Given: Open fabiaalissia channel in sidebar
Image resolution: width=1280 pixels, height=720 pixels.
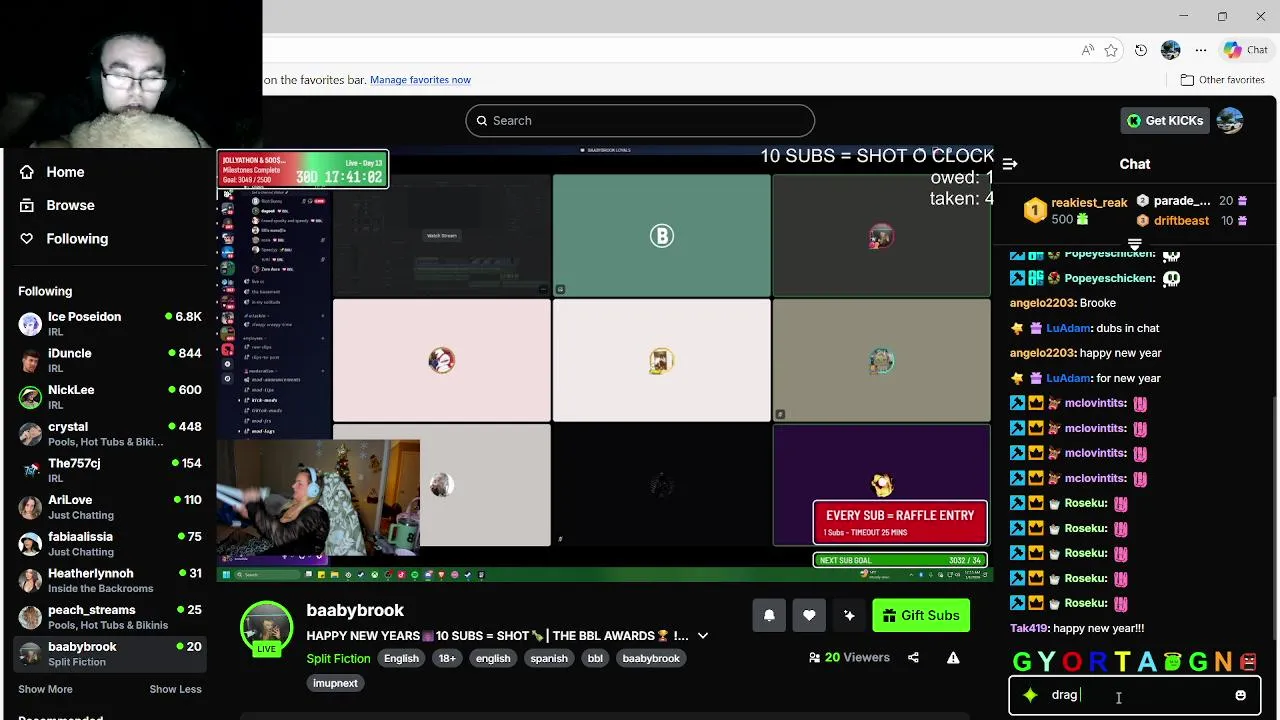Looking at the screenshot, I should pos(110,544).
